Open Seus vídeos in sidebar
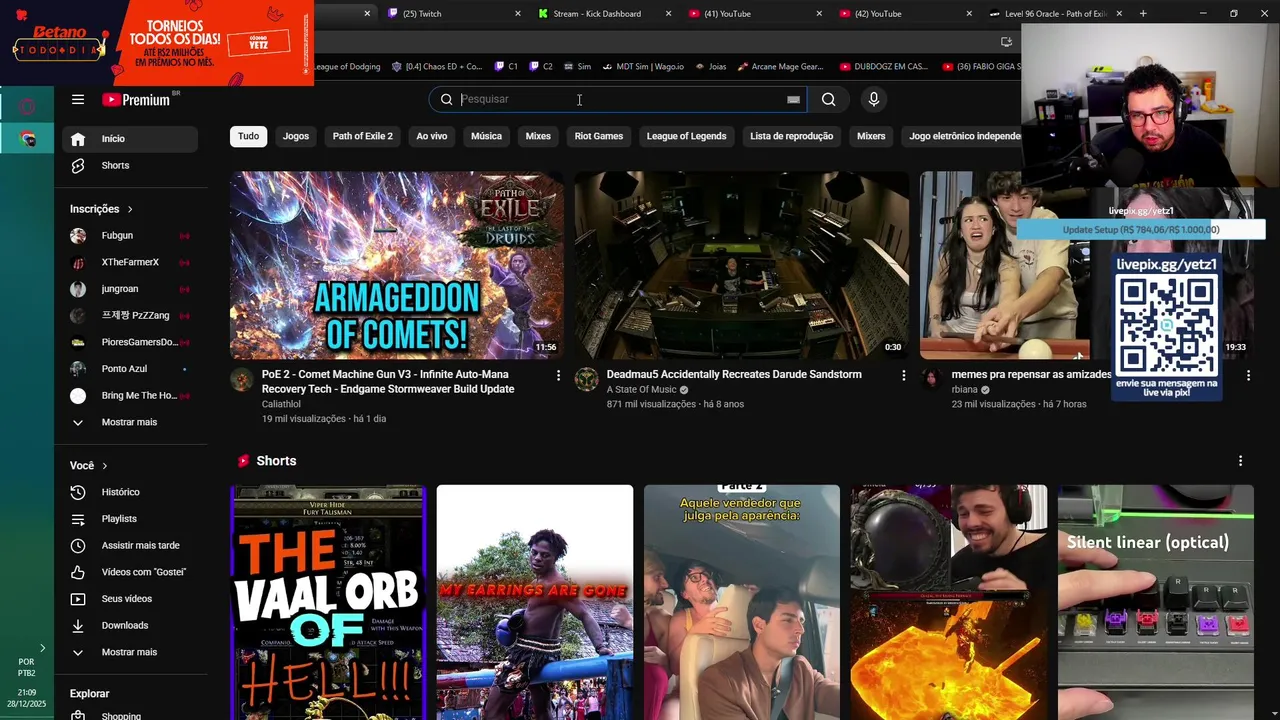This screenshot has width=1280, height=720. tap(130, 599)
